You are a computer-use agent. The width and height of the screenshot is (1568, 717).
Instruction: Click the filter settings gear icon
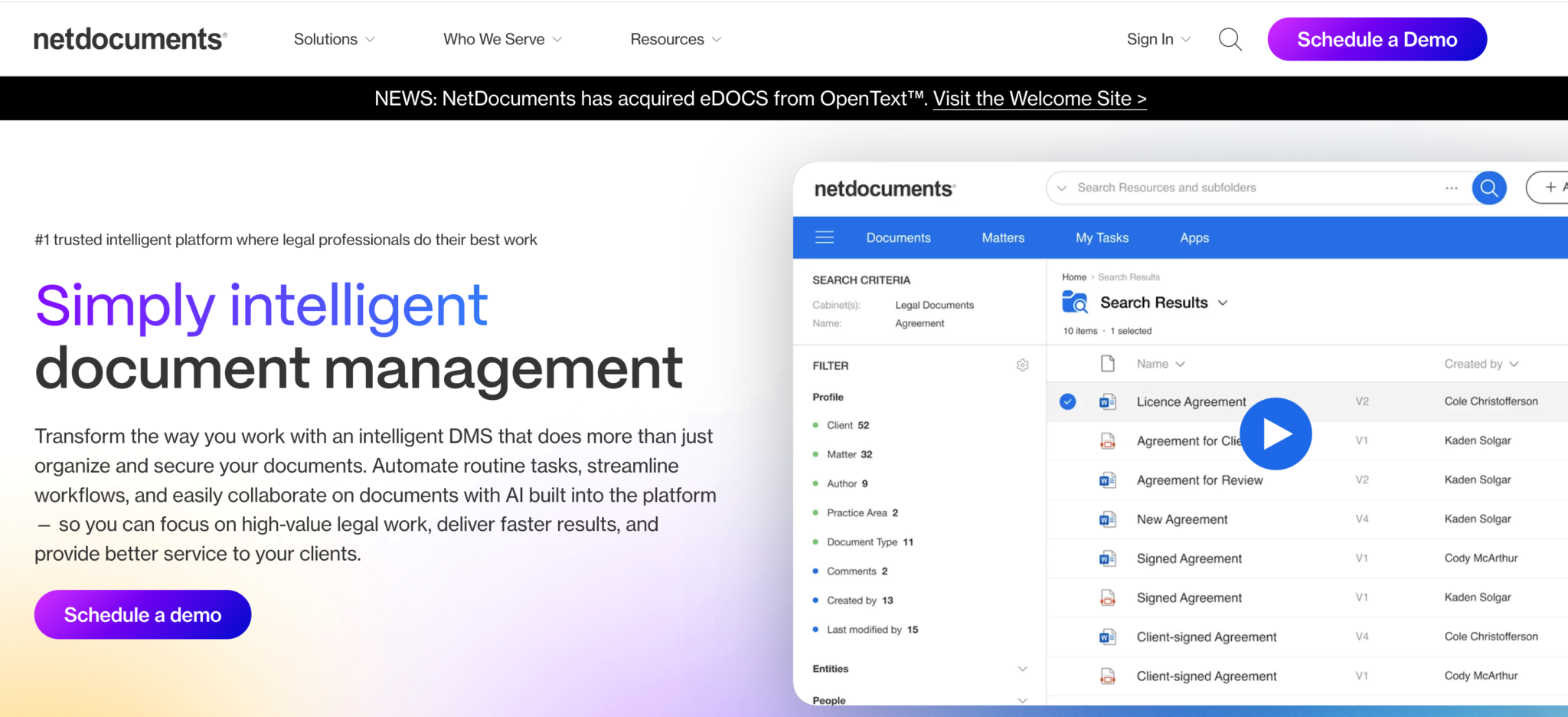pos(1022,365)
